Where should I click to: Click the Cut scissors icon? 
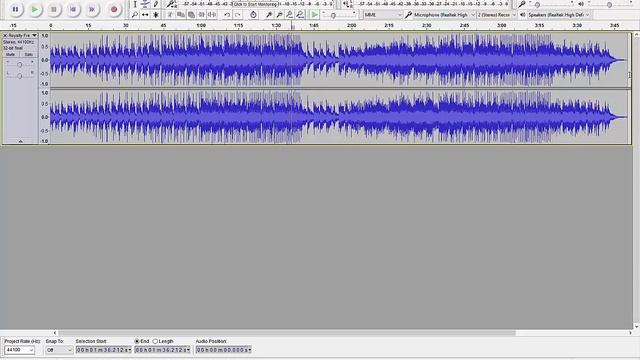point(170,15)
